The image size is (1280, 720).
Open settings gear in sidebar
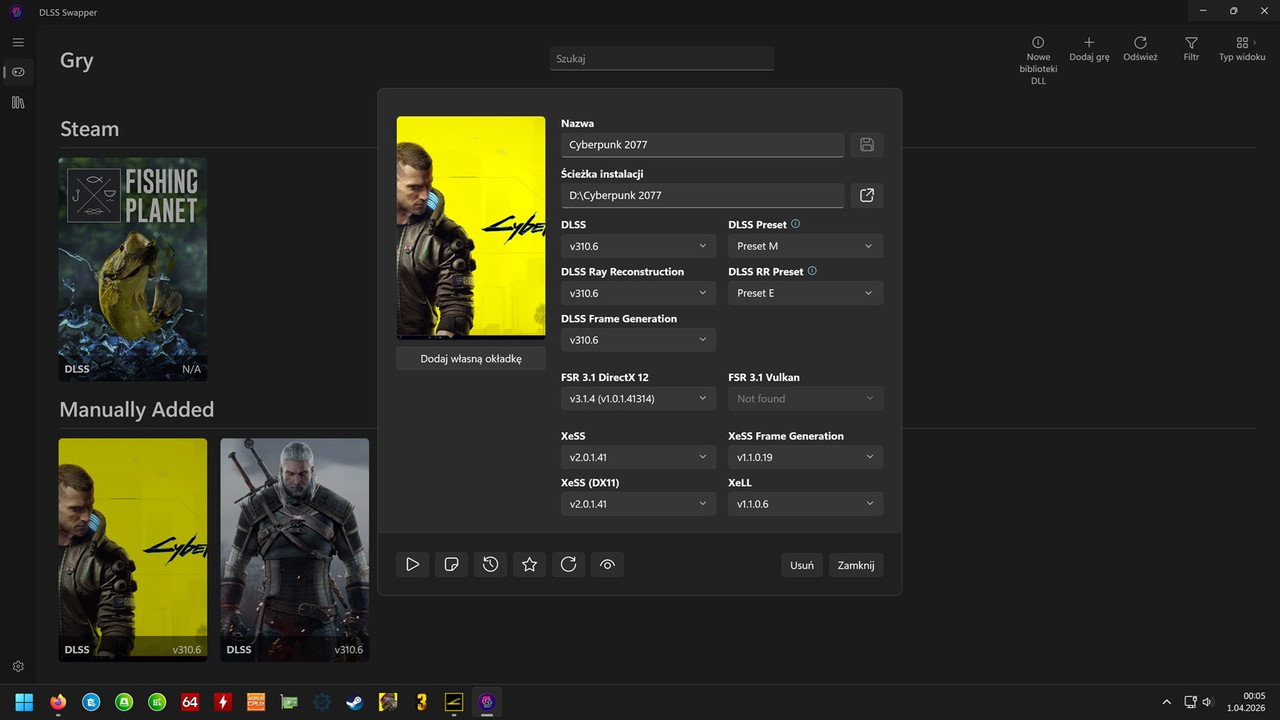click(18, 666)
